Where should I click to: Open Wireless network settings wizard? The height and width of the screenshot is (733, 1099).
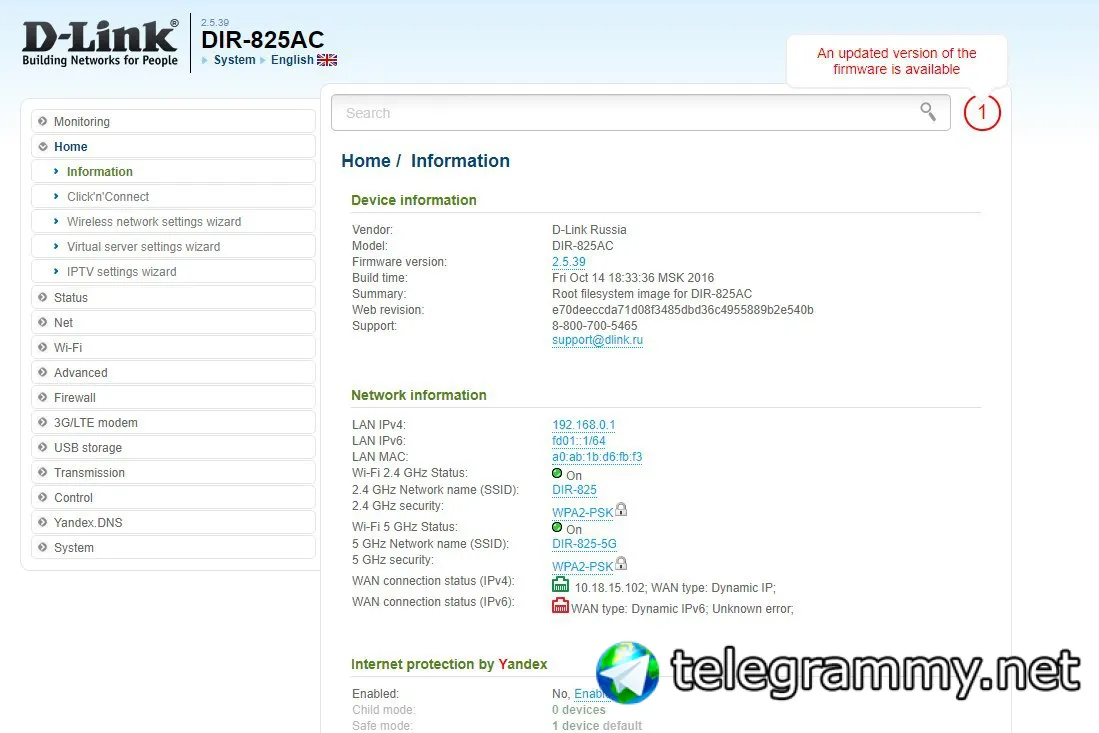pyautogui.click(x=173, y=221)
